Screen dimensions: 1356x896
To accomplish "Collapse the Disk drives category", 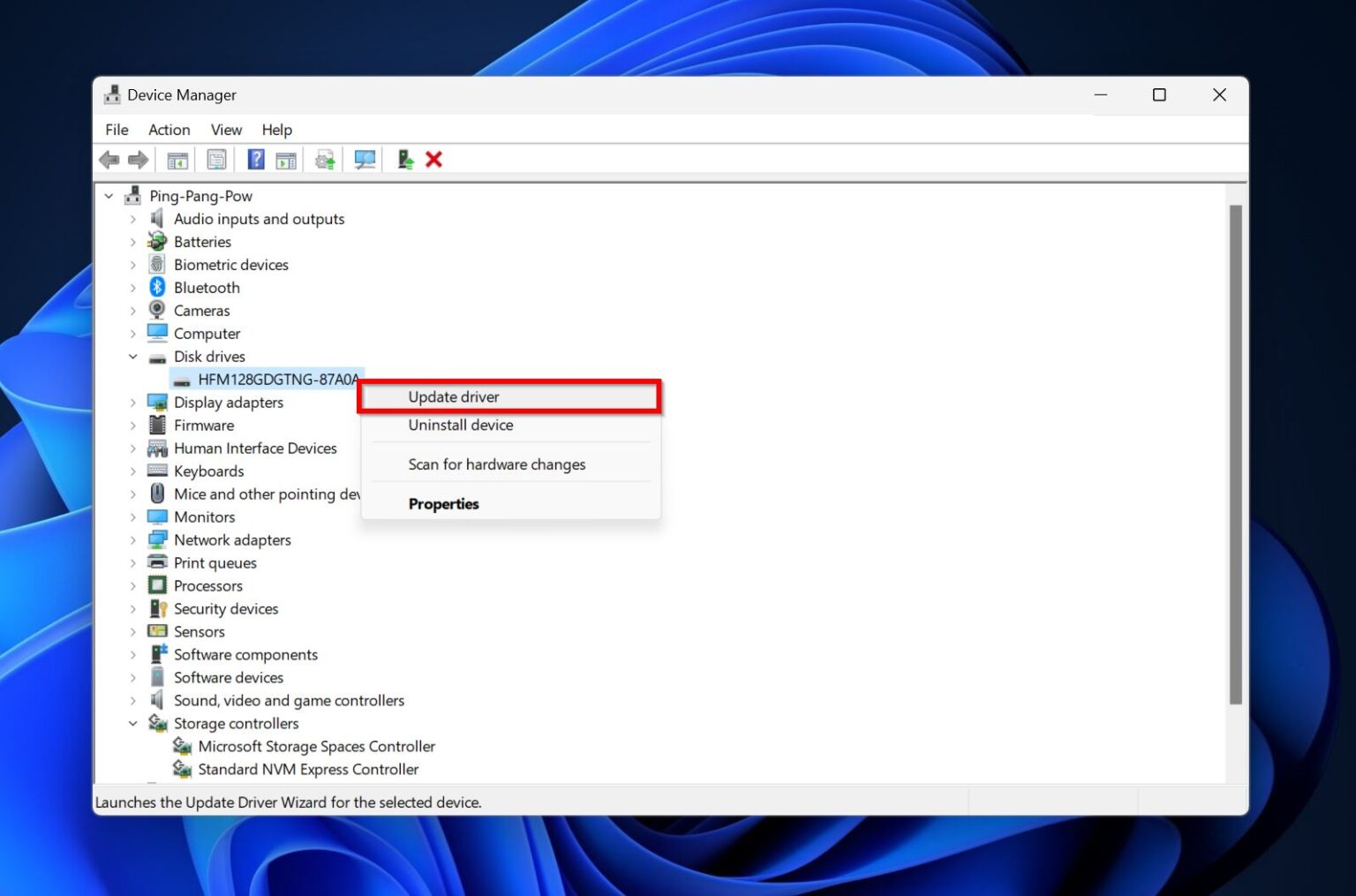I will click(x=132, y=356).
